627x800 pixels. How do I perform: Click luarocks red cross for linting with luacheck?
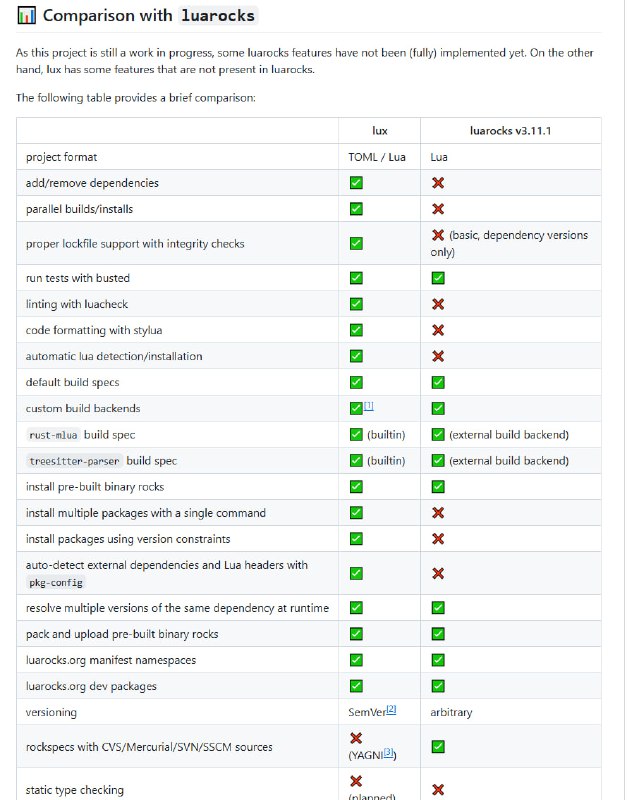coord(437,304)
